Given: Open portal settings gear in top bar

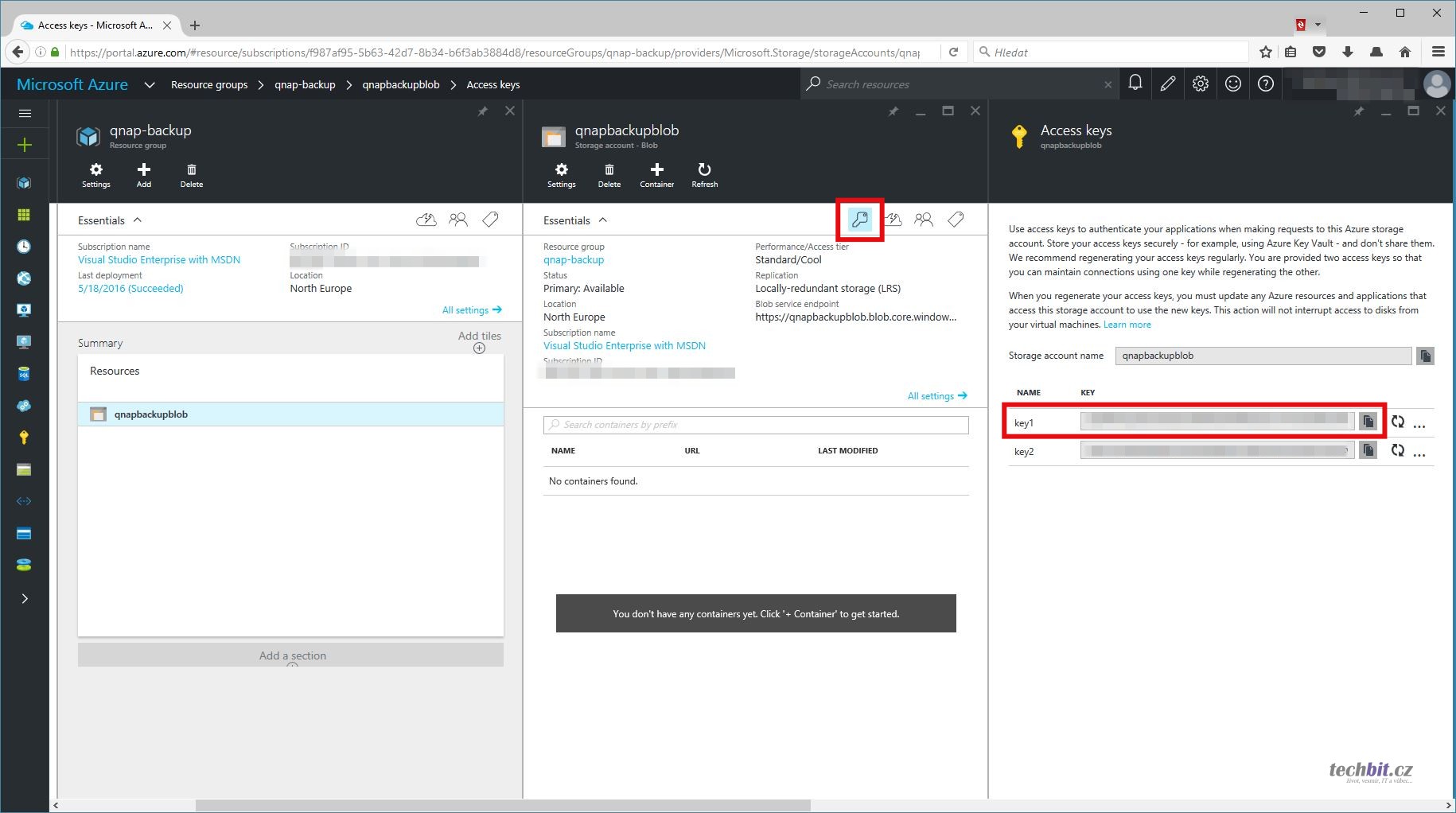Looking at the screenshot, I should point(1200,84).
